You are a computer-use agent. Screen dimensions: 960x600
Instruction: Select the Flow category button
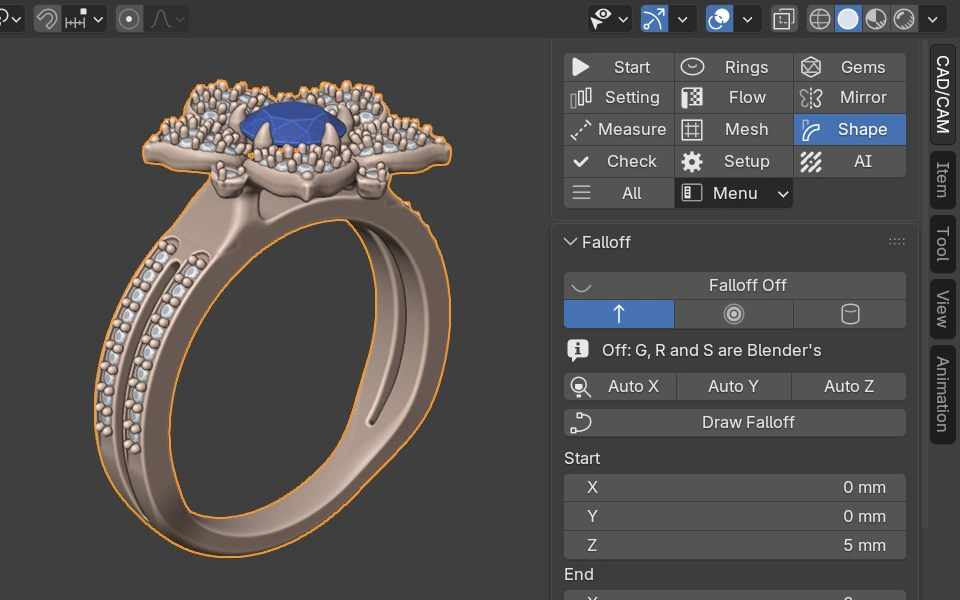click(733, 97)
